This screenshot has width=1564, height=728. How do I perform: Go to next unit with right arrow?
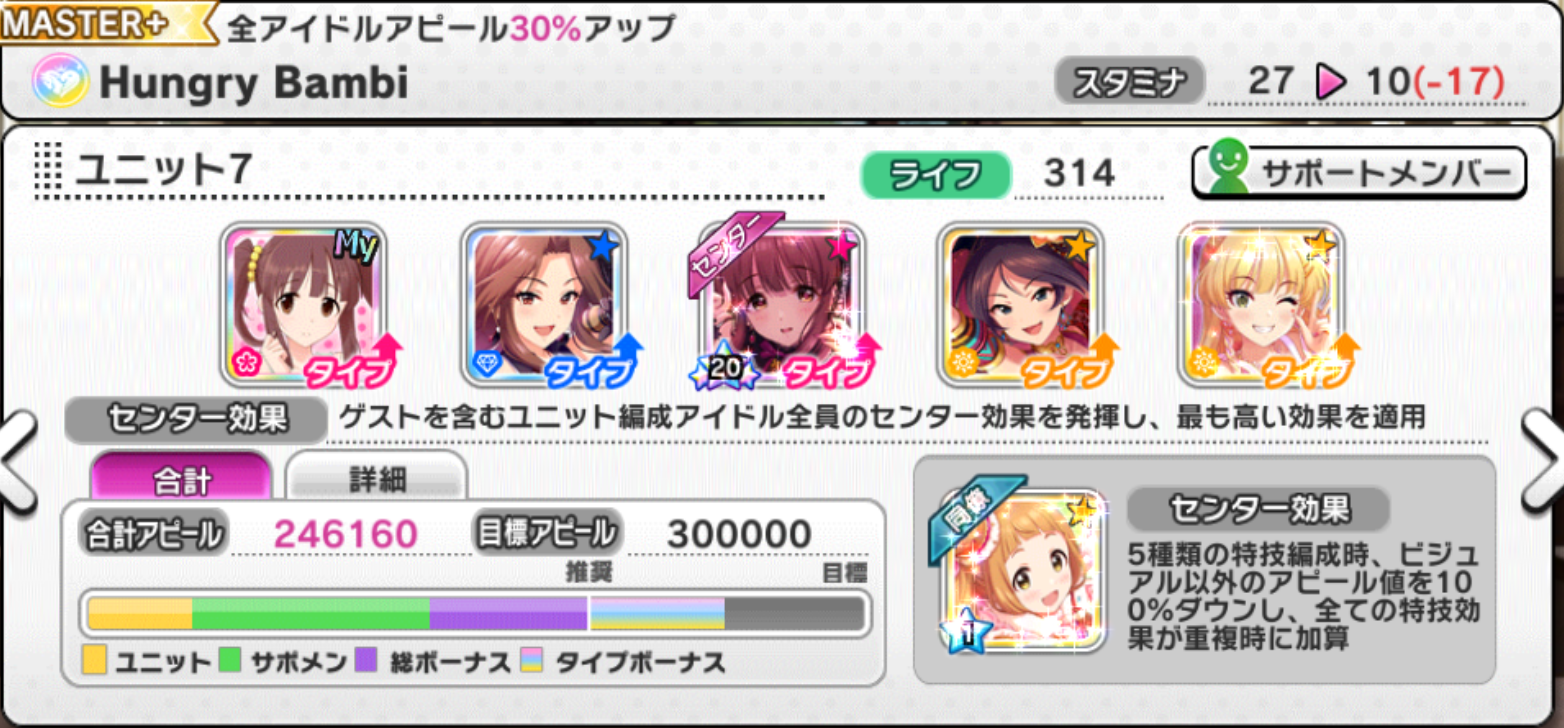(x=1543, y=463)
